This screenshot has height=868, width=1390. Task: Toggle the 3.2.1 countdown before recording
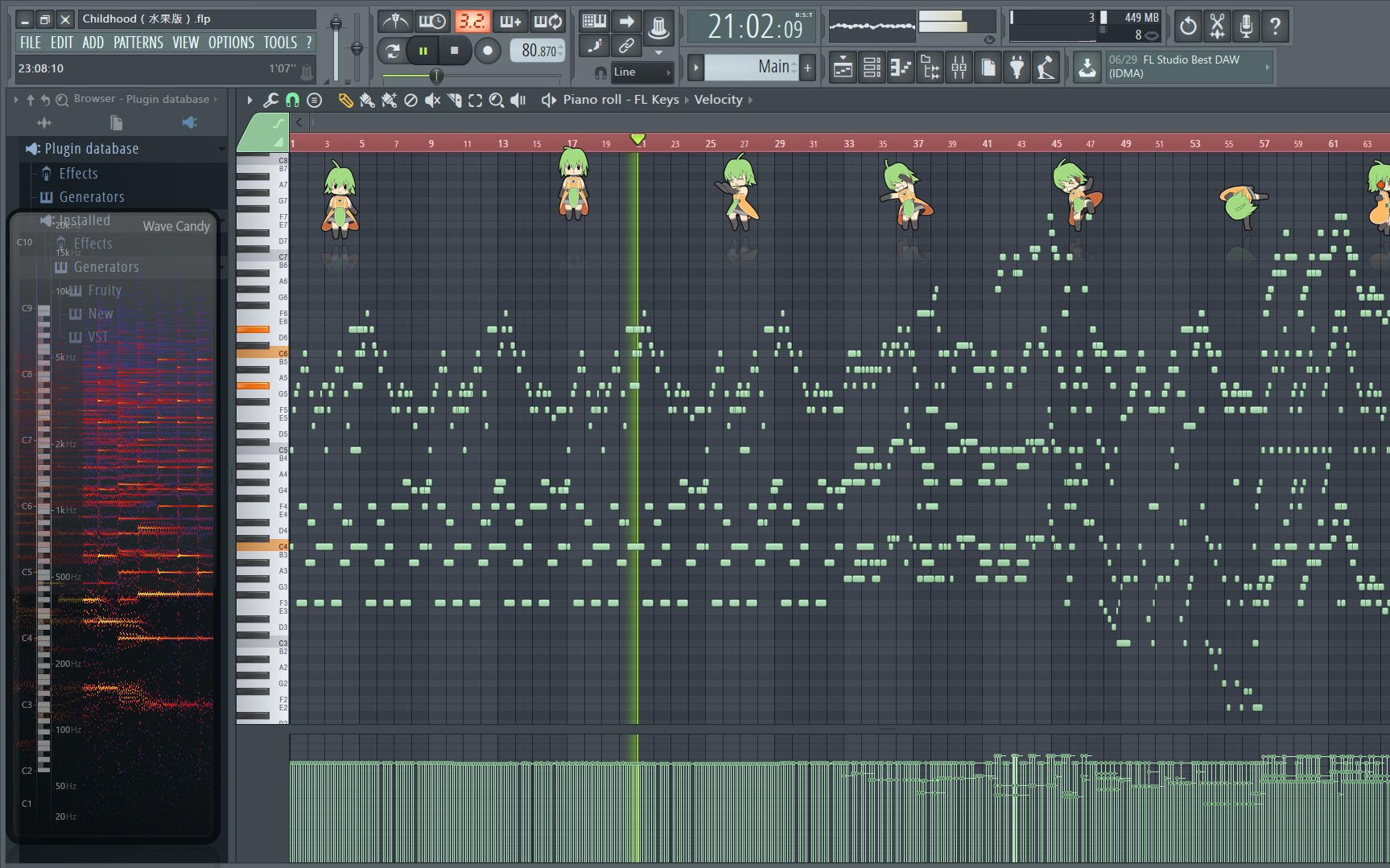[472, 22]
